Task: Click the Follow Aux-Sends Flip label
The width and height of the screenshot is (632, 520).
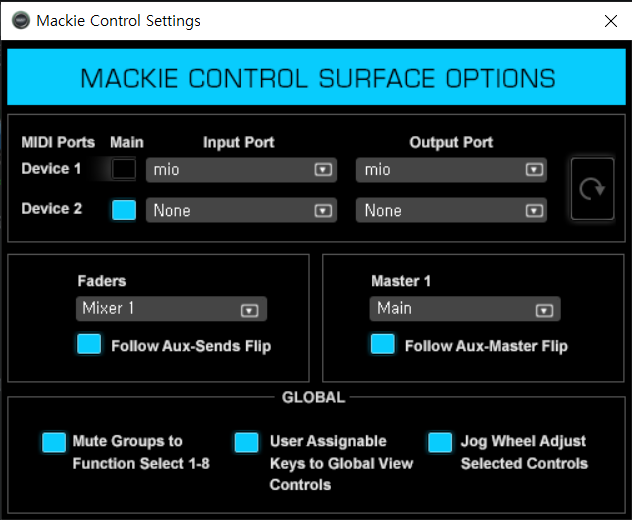Action: 191,346
